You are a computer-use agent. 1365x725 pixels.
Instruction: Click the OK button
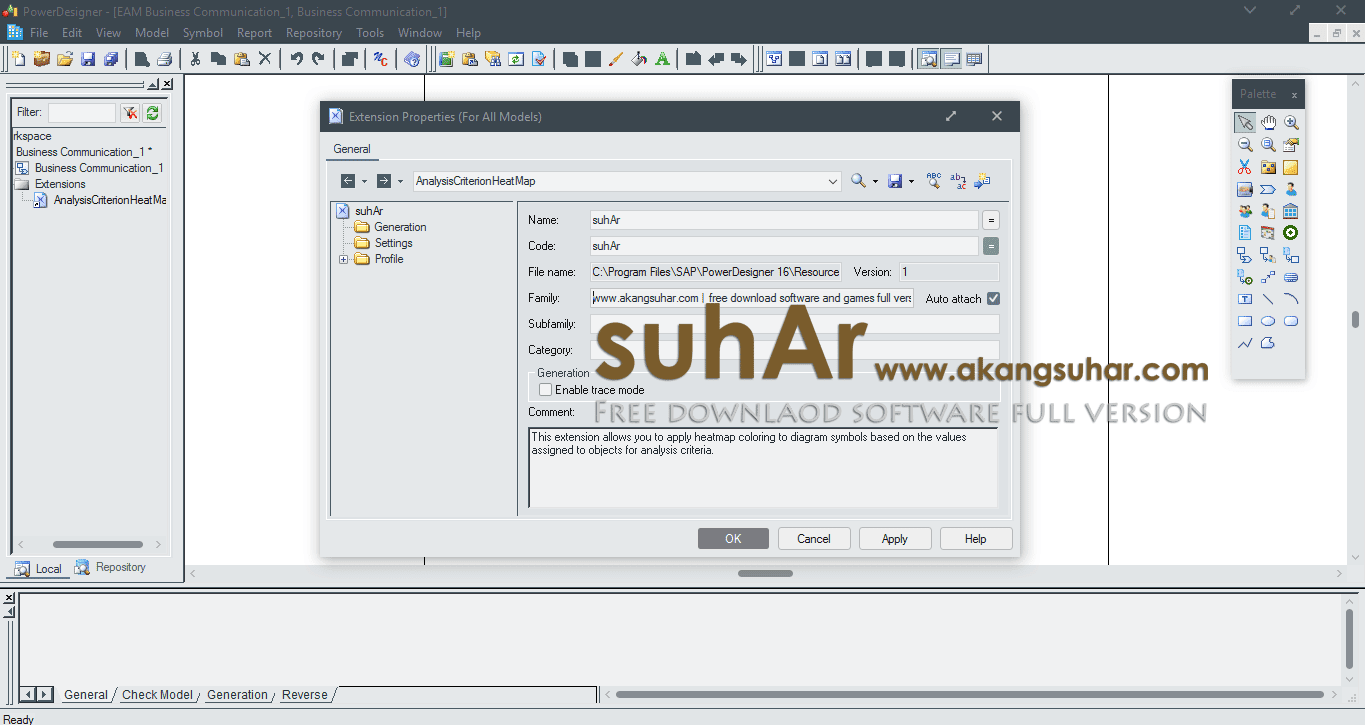point(733,538)
